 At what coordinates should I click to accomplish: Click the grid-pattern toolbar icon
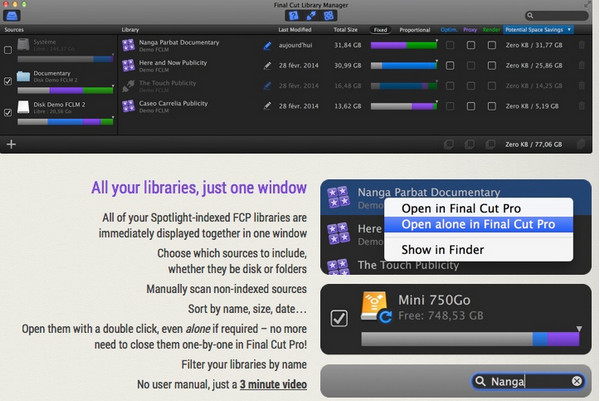[328, 16]
